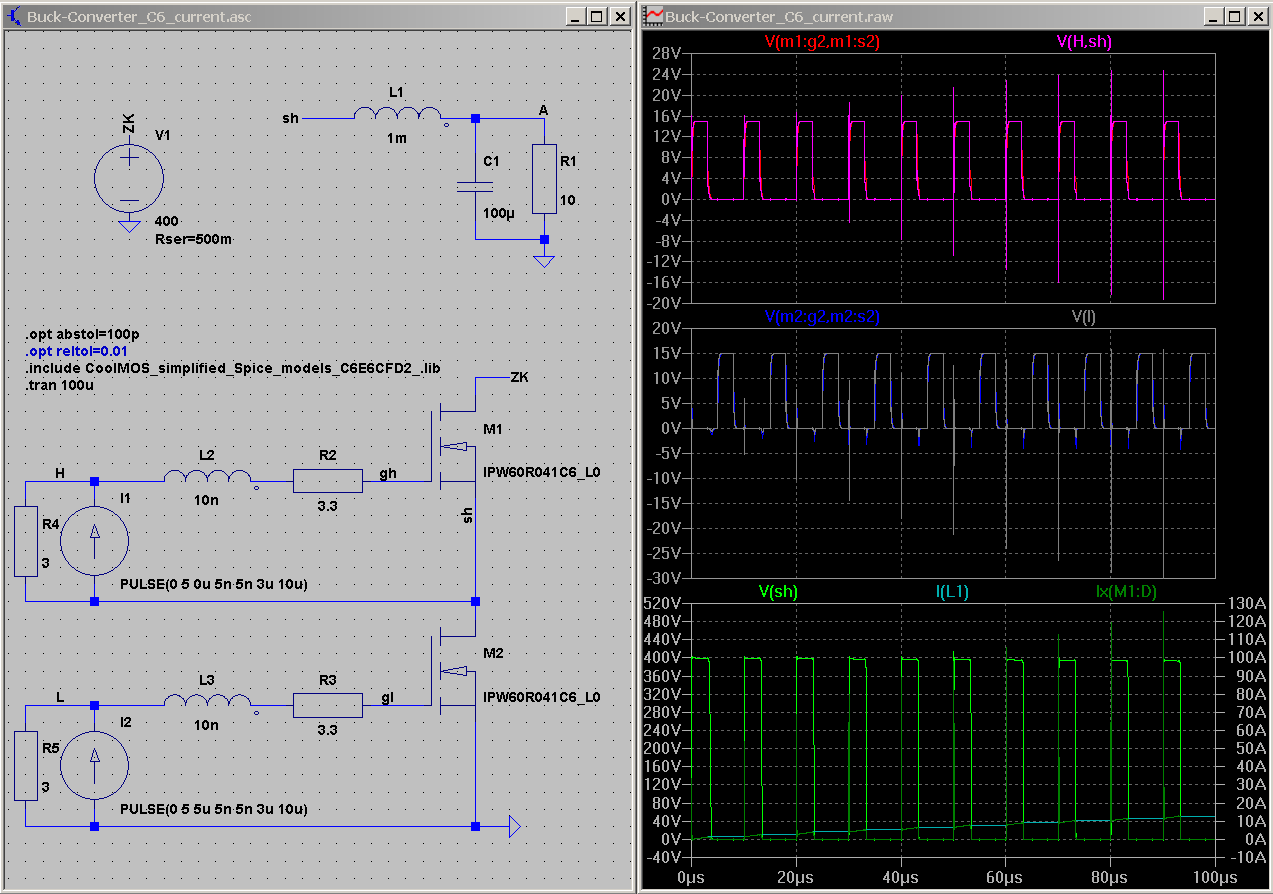The image size is (1273, 894).
Task: Click the V(H,sh) trace label
Action: 1084,42
